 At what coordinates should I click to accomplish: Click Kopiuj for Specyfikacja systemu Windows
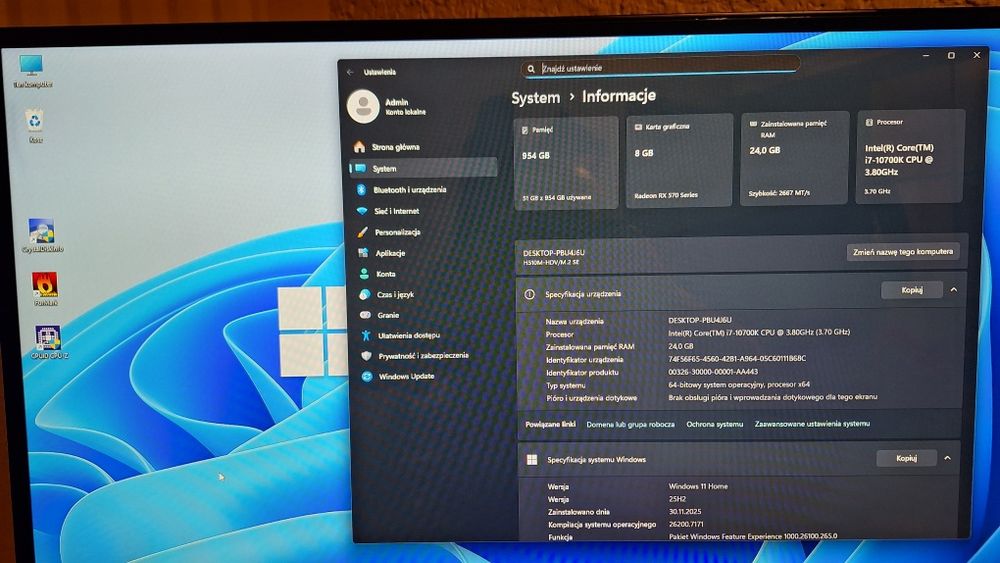906,458
